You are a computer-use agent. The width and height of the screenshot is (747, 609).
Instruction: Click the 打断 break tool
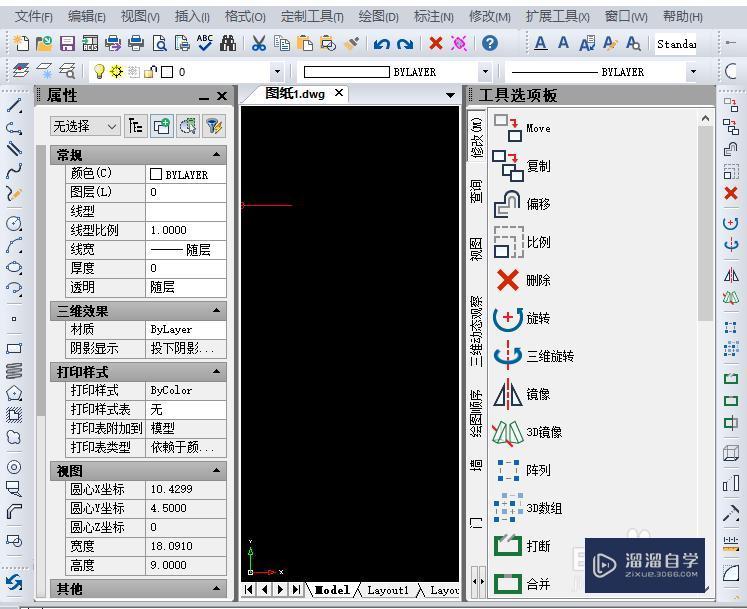tap(523, 546)
